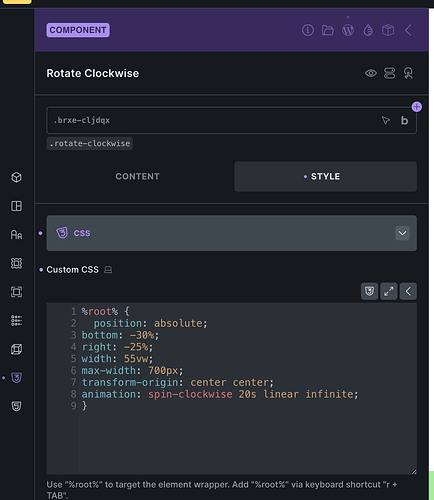Expand the CSS section dropdown chevron
This screenshot has height=500, width=434.
click(402, 233)
